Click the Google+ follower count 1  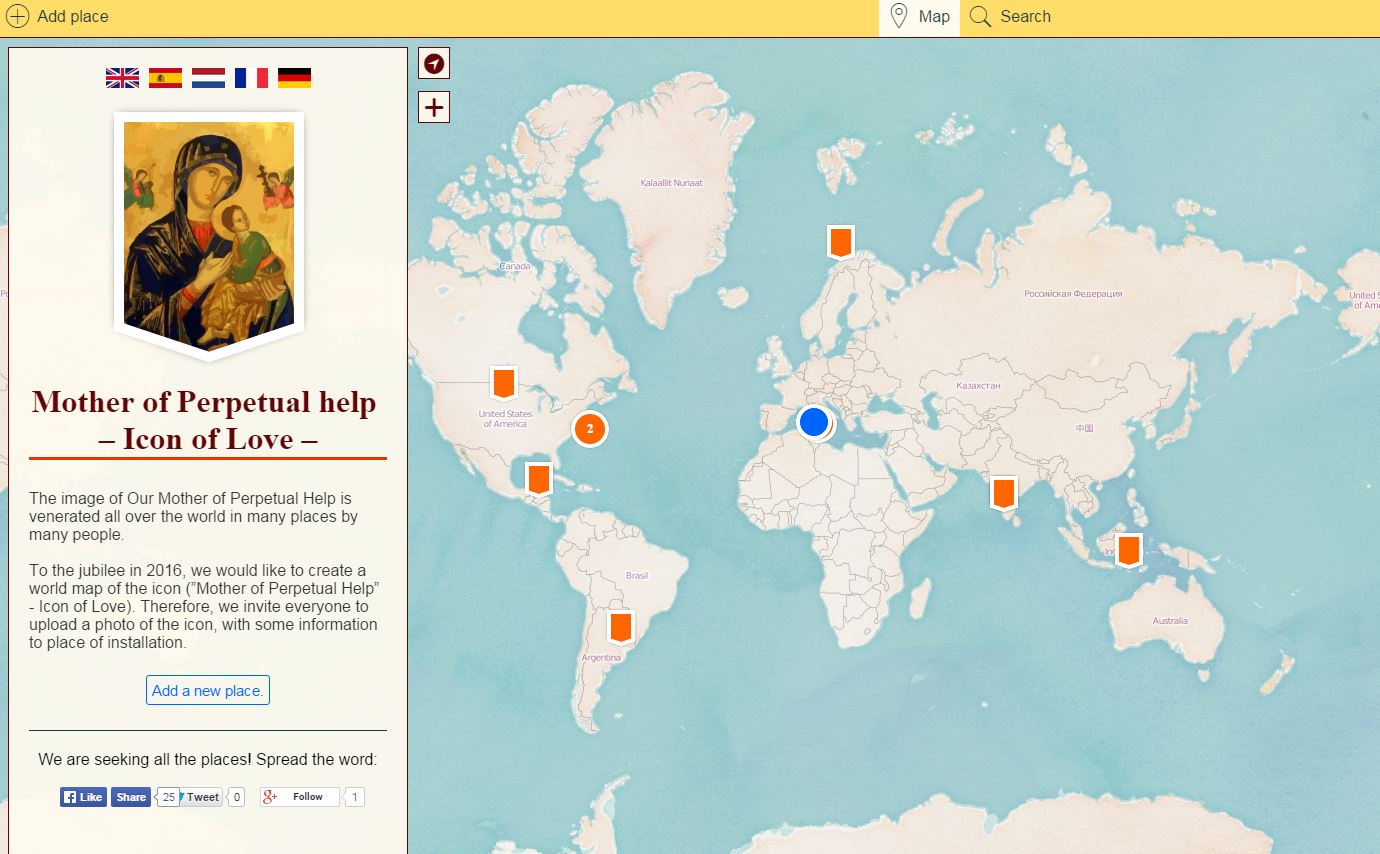tap(355, 797)
